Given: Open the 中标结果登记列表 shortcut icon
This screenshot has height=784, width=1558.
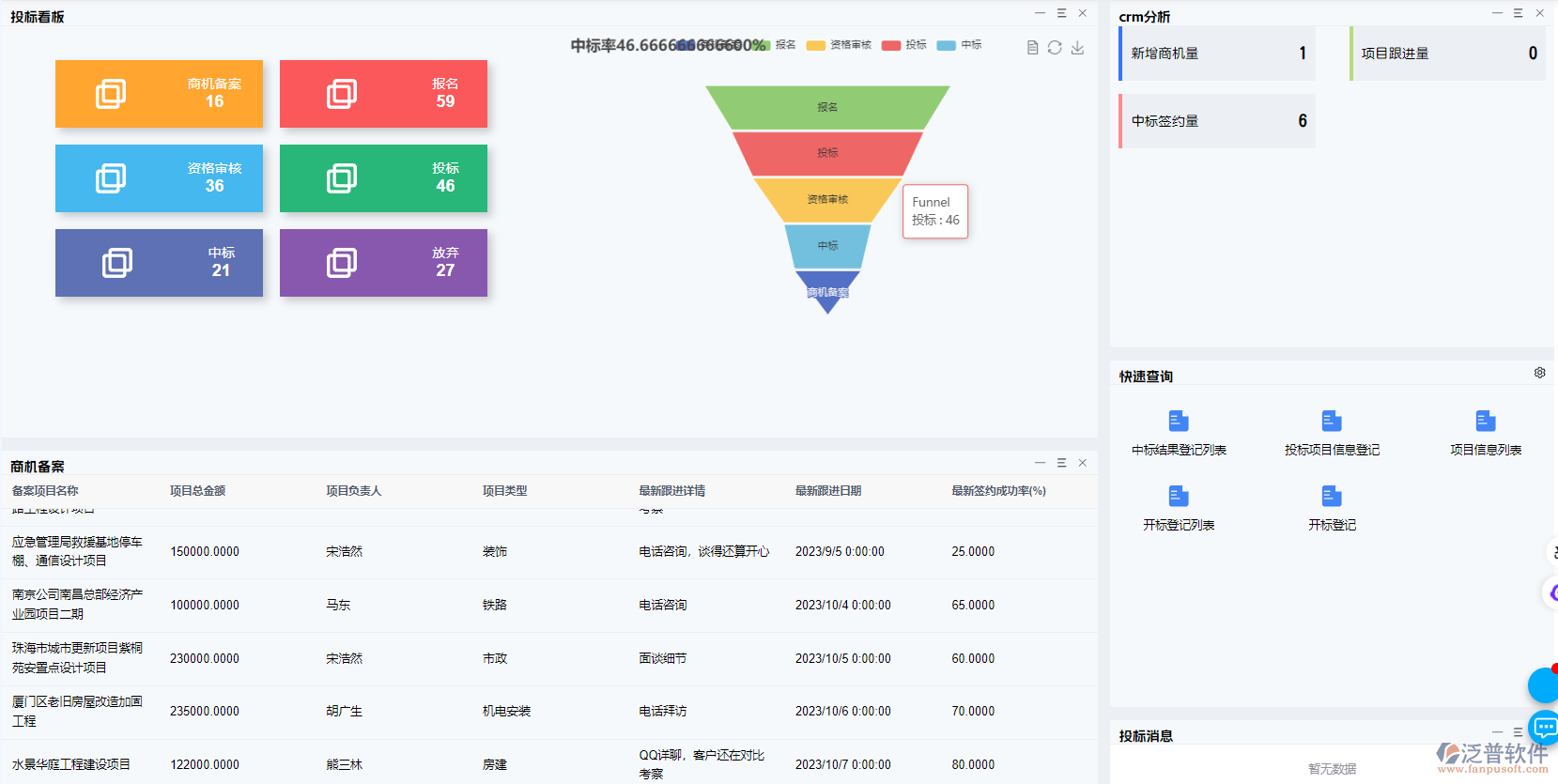Looking at the screenshot, I should coord(1178,422).
